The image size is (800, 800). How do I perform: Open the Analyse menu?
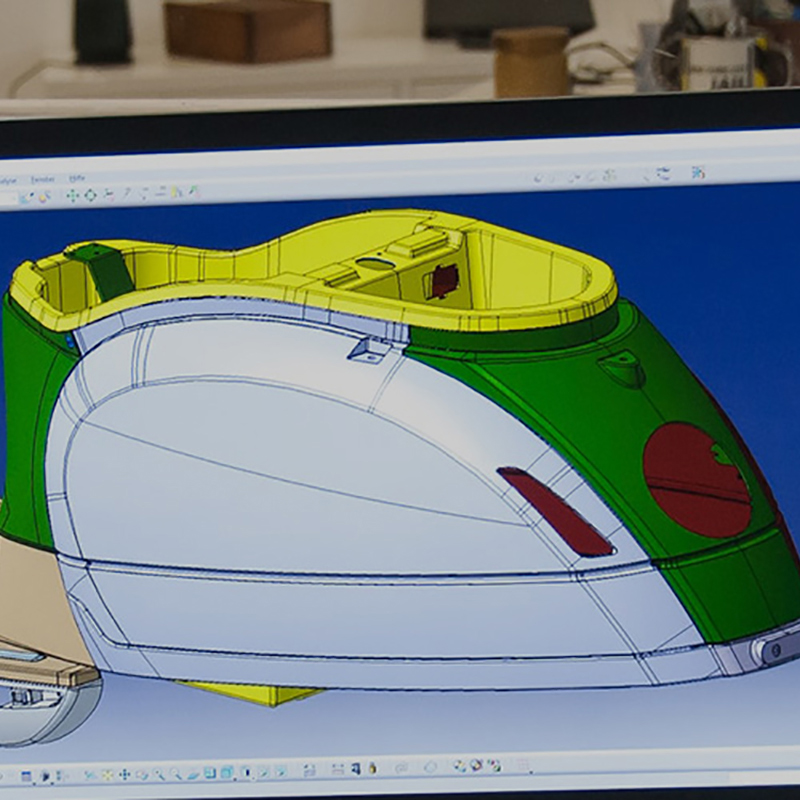pyautogui.click(x=7, y=181)
